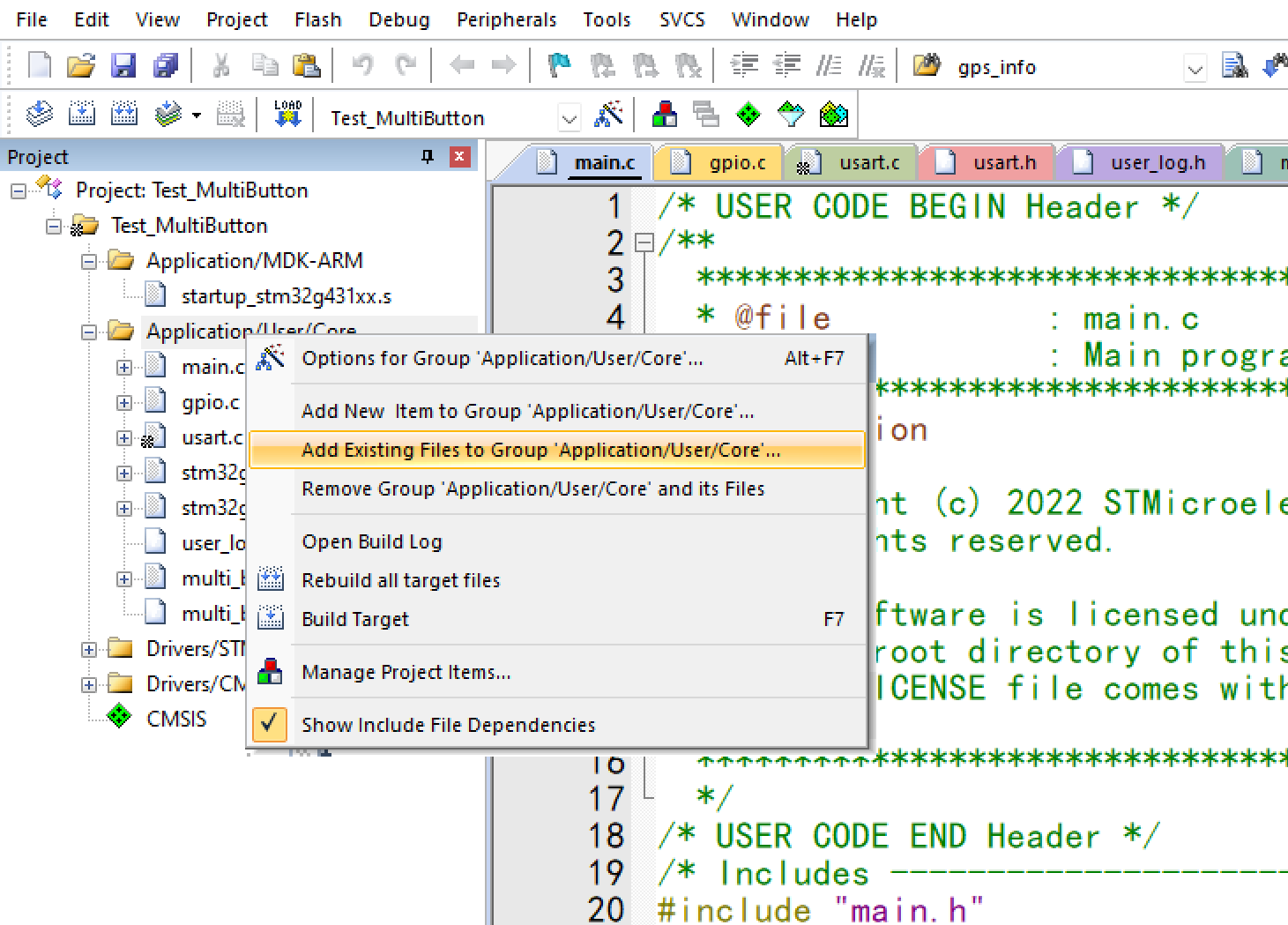This screenshot has width=1288, height=925.
Task: Open Manage Project Items toolbar icon
Action: (665, 115)
